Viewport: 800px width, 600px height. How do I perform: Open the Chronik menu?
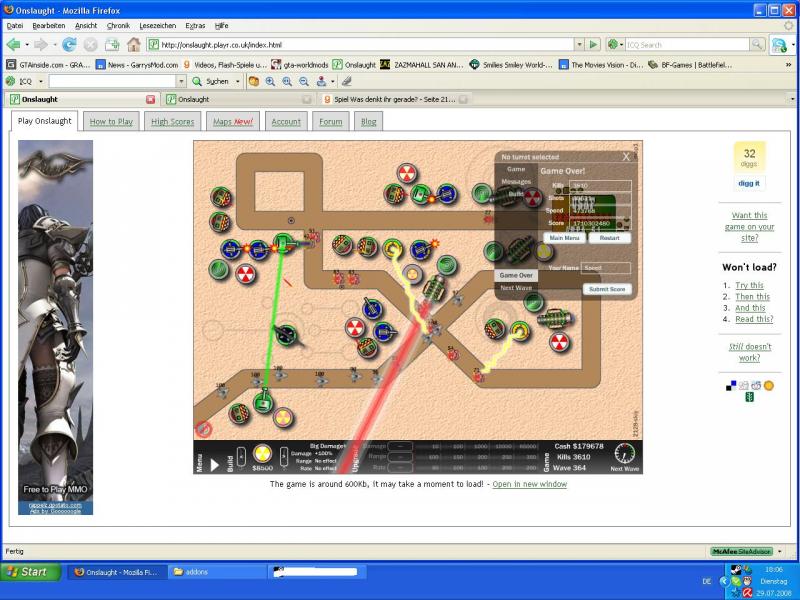118,25
